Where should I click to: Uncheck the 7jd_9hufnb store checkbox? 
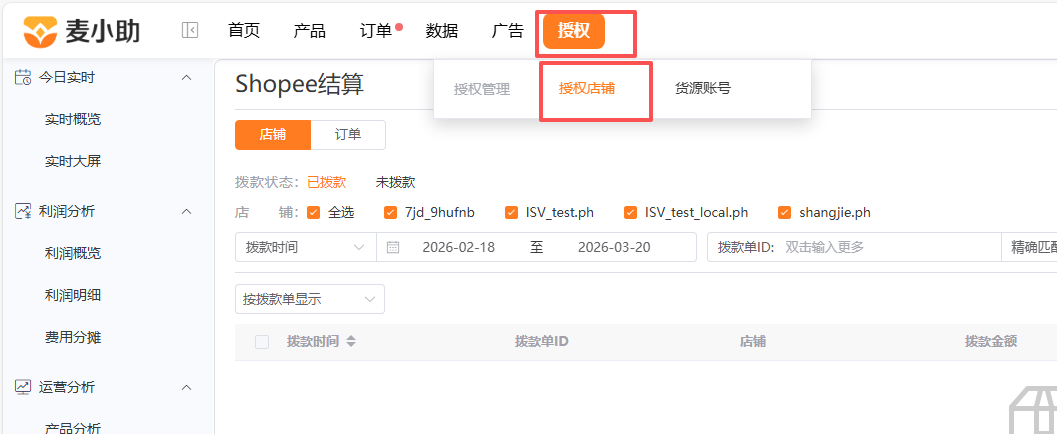click(x=390, y=213)
